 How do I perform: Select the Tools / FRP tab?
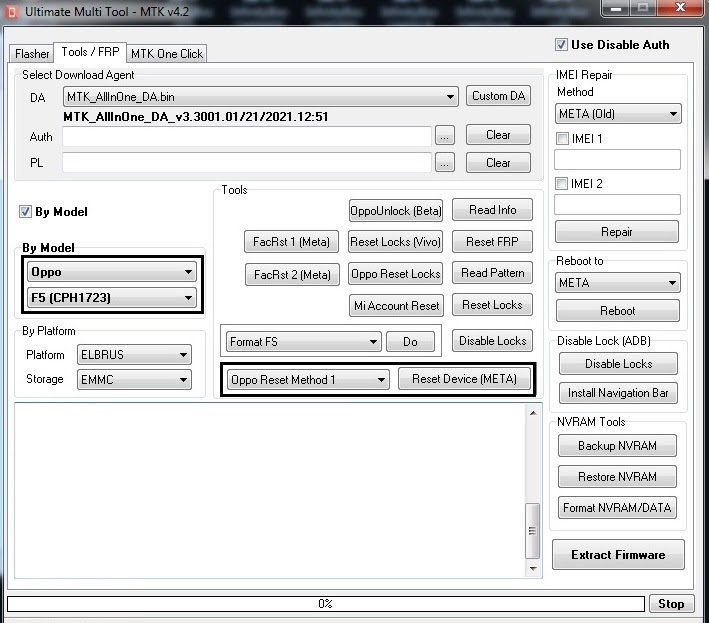[90, 52]
